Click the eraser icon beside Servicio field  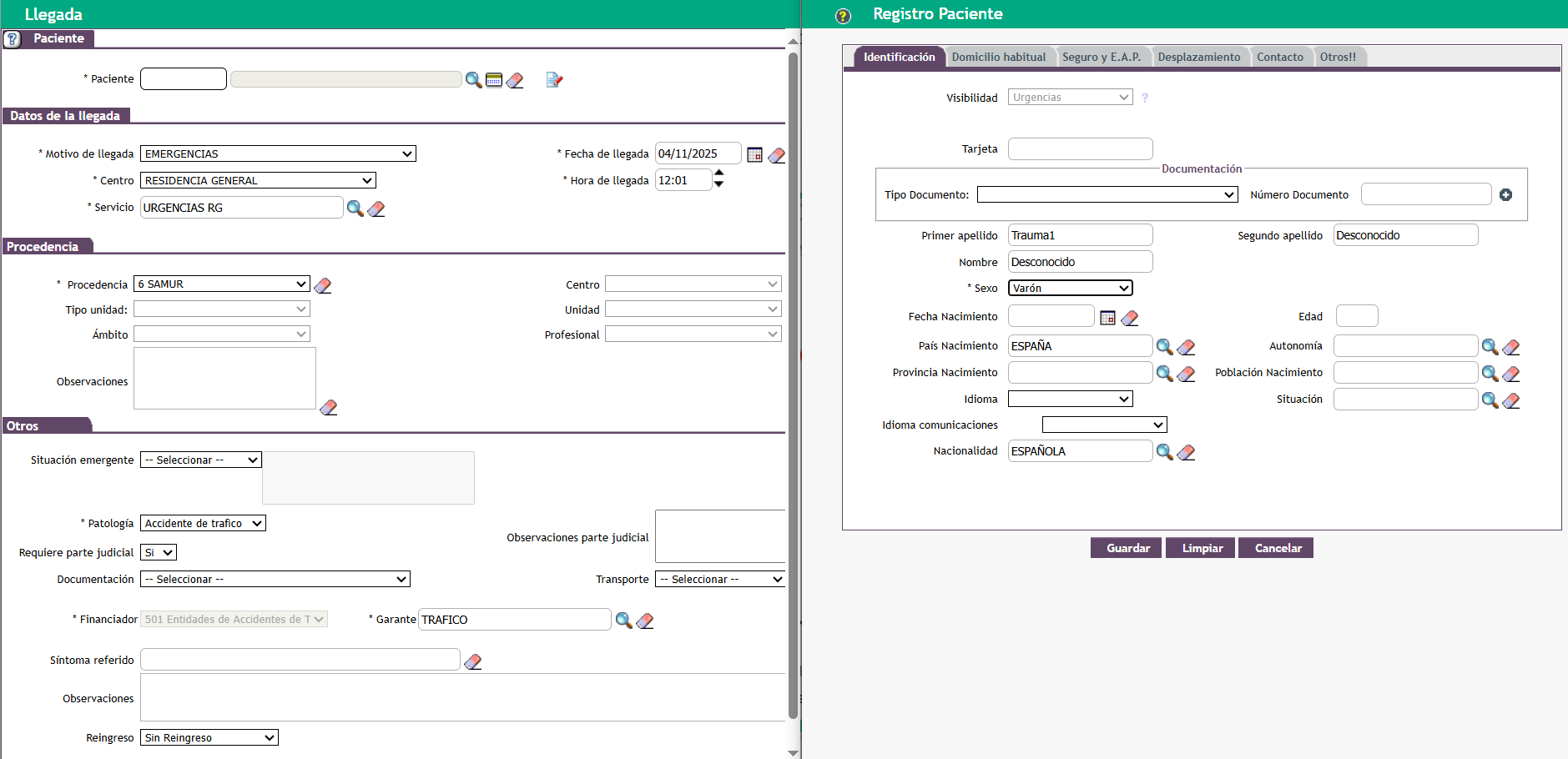[x=376, y=209]
